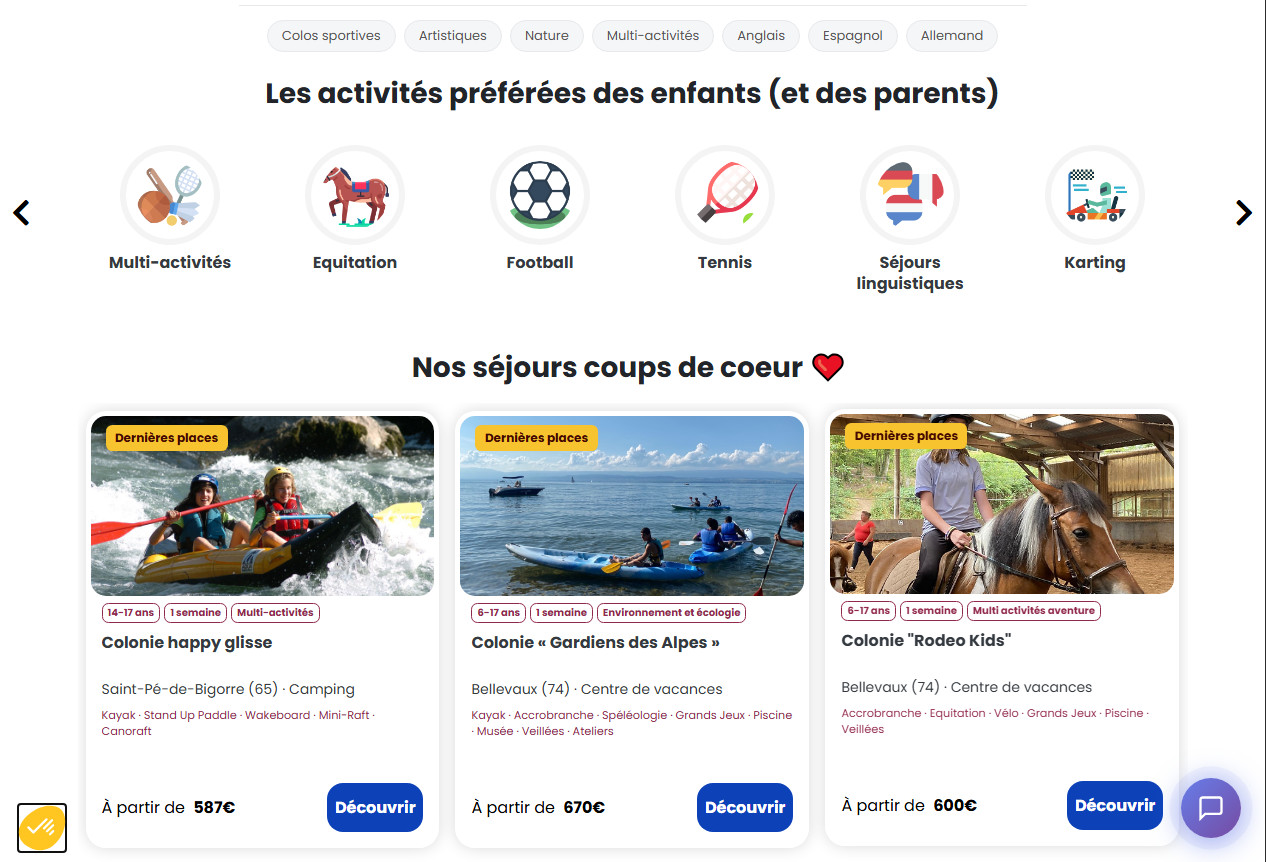Select the Anglais filter pill

pos(761,36)
